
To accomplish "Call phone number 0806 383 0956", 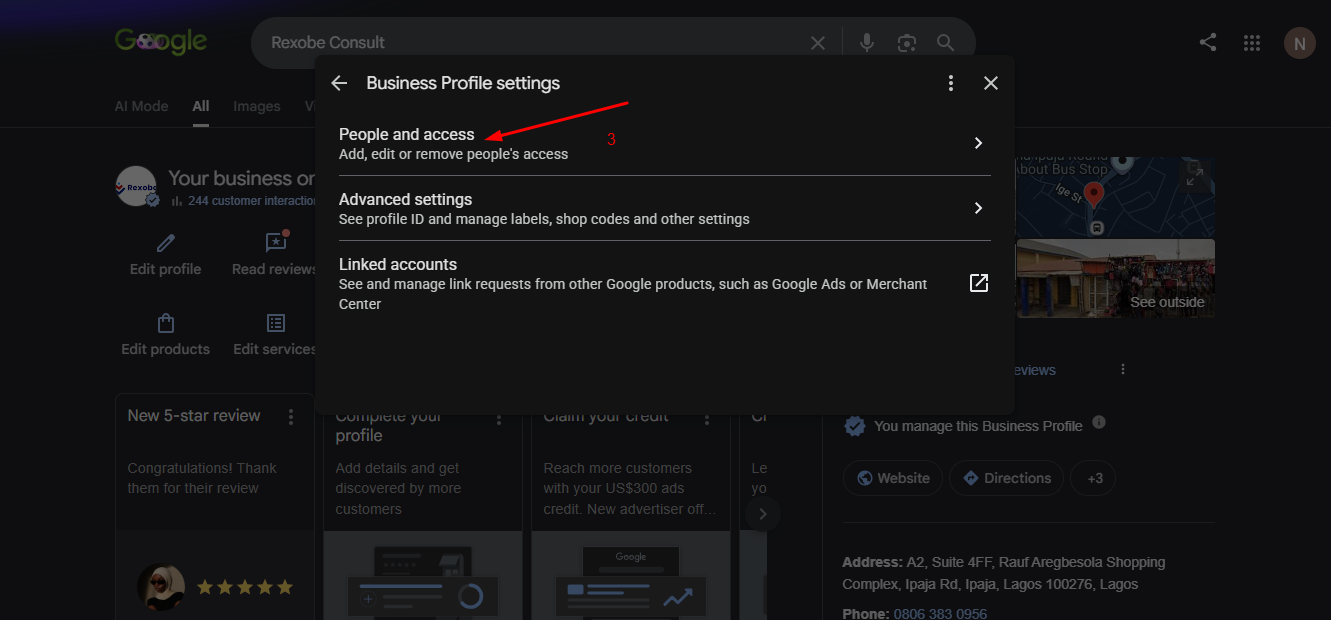I will (940, 614).
